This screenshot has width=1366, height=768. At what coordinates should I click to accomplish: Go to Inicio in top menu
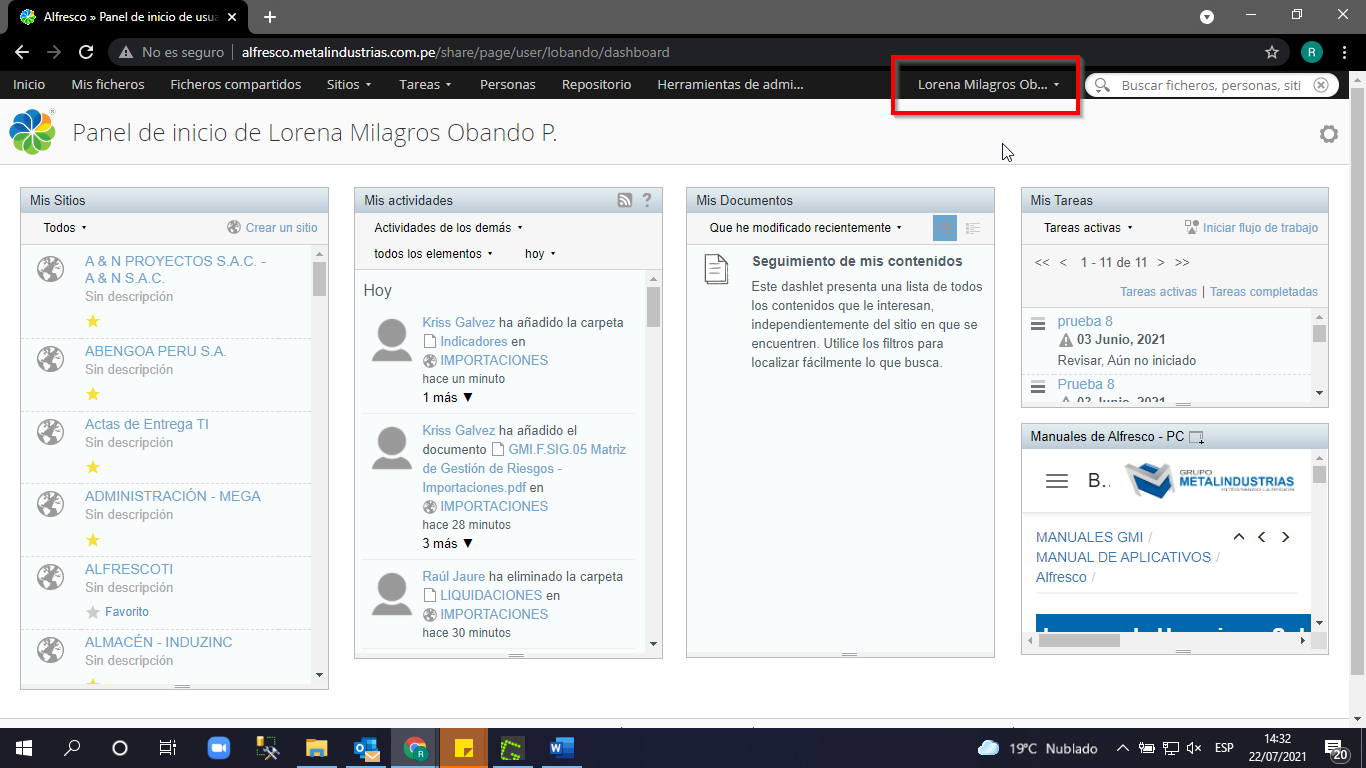[29, 85]
